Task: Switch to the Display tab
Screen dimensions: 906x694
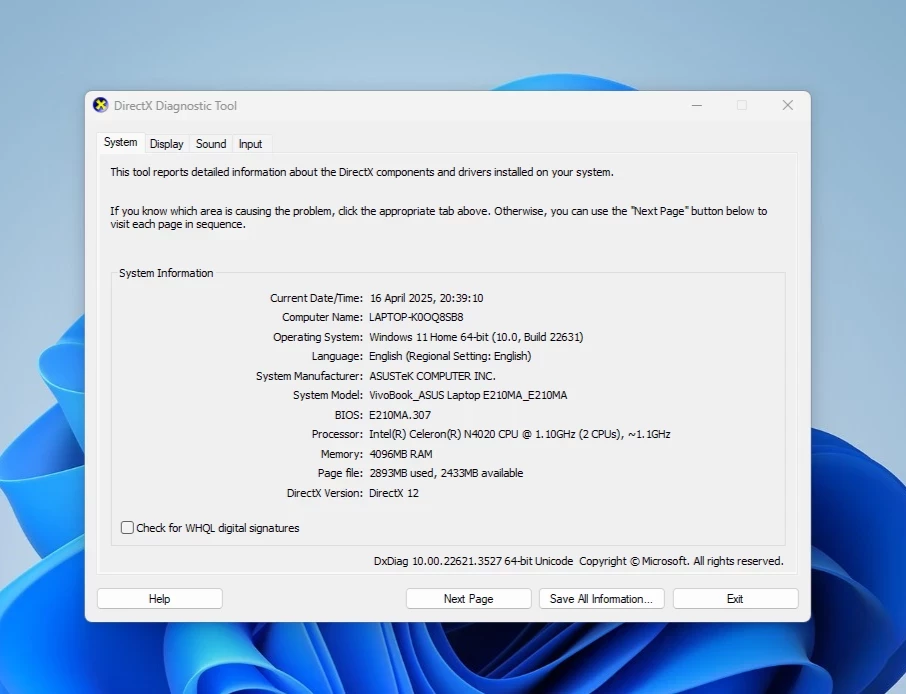Action: (x=166, y=144)
